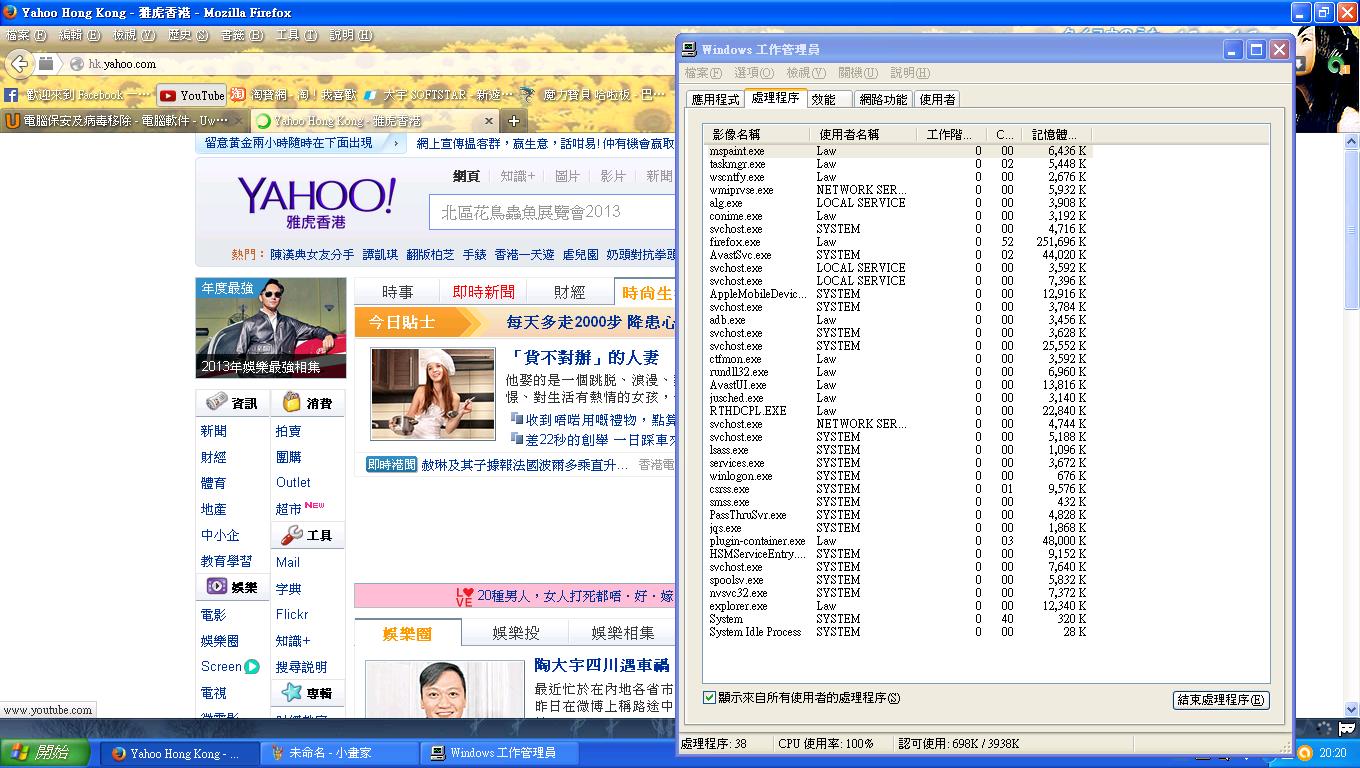Open the 即時新聞 tab
Image resolution: width=1360 pixels, height=768 pixels.
[484, 292]
